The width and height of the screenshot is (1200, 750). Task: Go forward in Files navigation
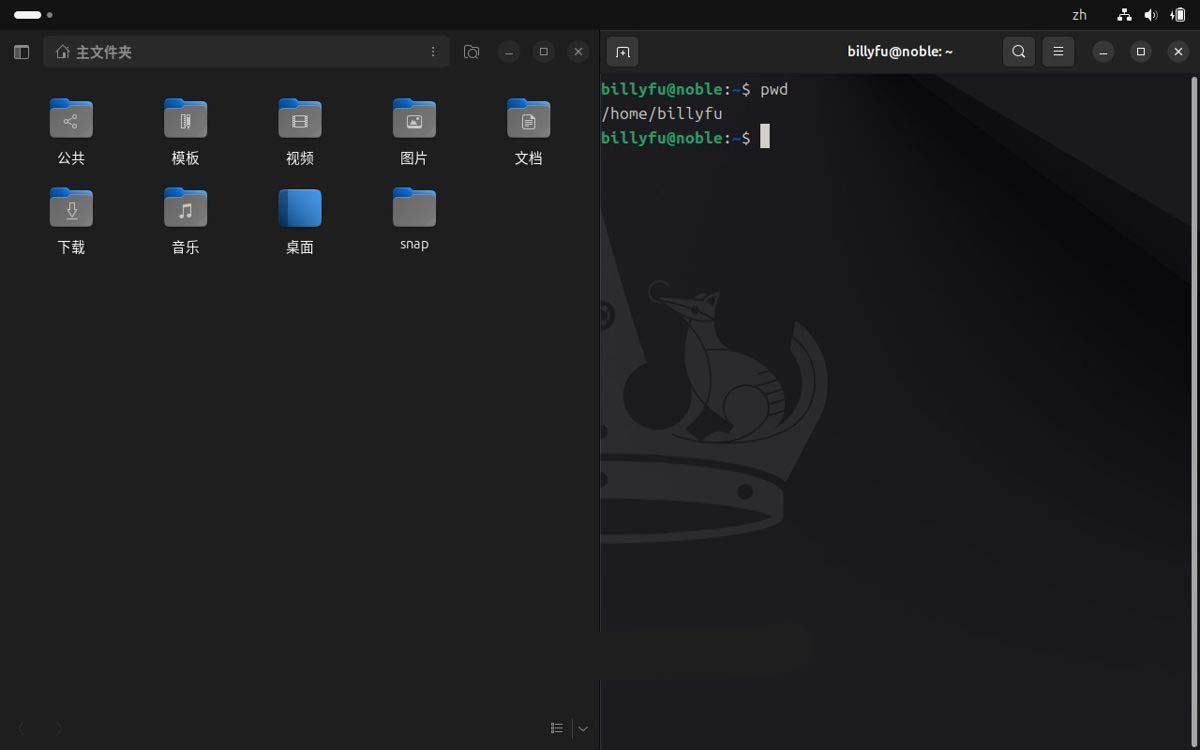tap(58, 728)
